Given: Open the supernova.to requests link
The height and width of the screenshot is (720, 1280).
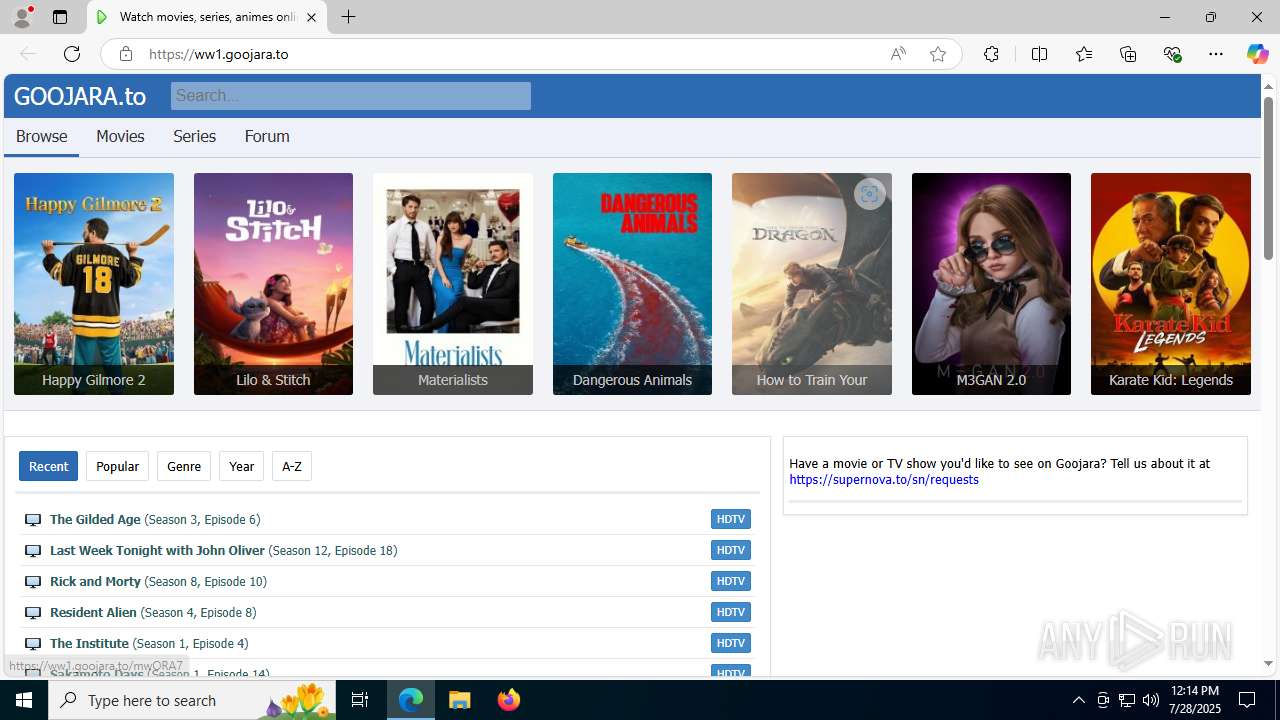Looking at the screenshot, I should [884, 480].
